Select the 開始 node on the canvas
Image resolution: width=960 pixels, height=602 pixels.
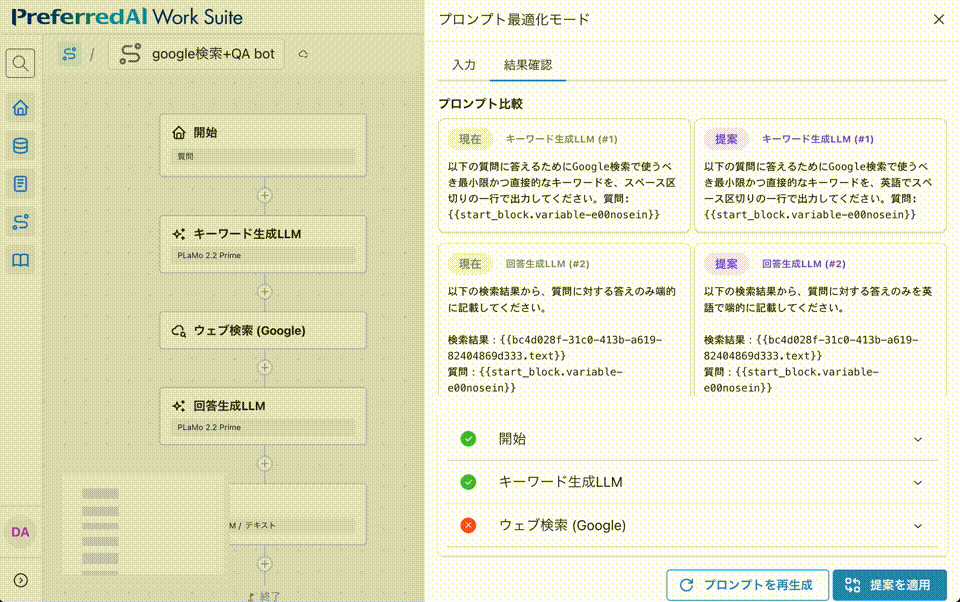263,144
